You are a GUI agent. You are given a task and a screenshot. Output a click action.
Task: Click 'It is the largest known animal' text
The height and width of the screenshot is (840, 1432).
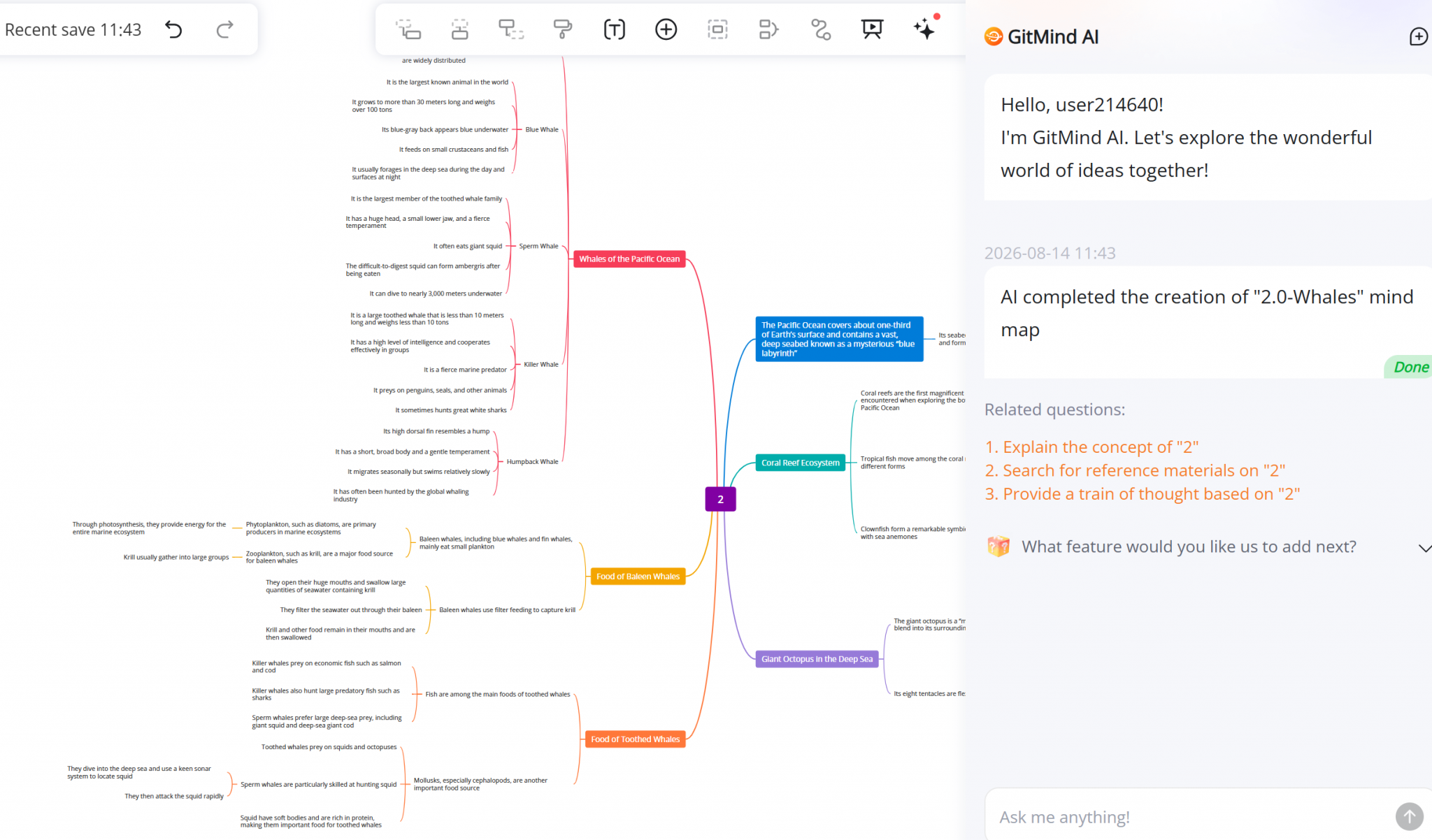(x=447, y=82)
